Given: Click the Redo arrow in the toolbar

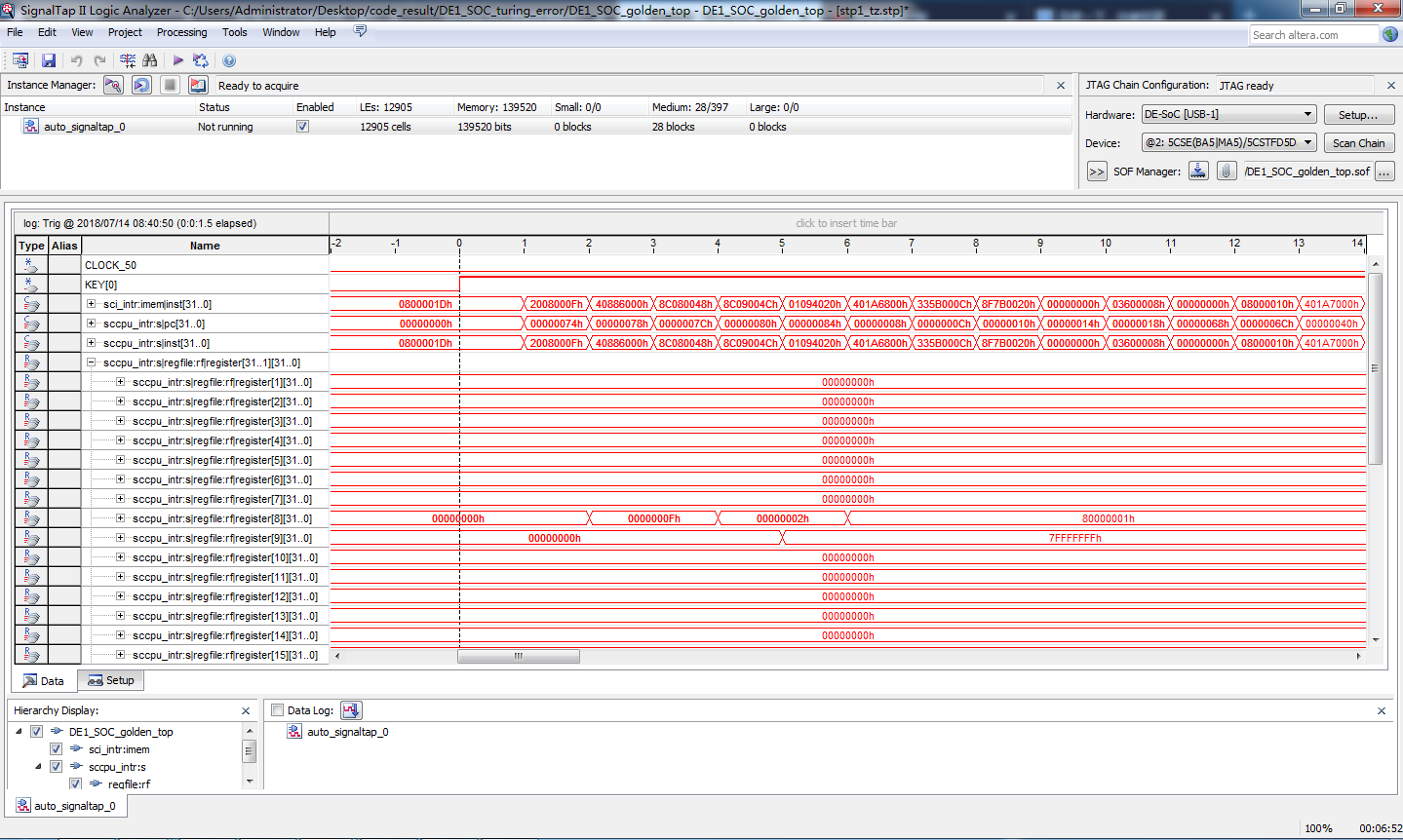Looking at the screenshot, I should (99, 60).
